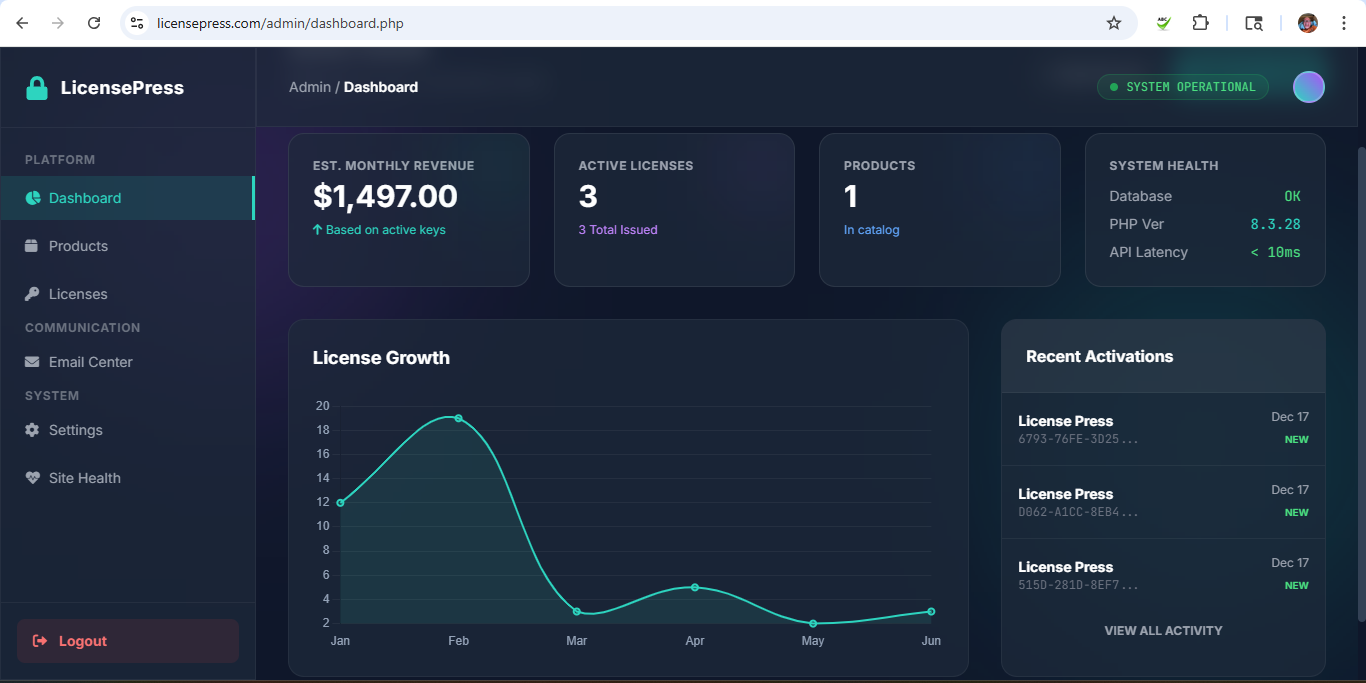Open the user avatar menu top right
Image resolution: width=1366 pixels, height=683 pixels.
click(x=1308, y=87)
